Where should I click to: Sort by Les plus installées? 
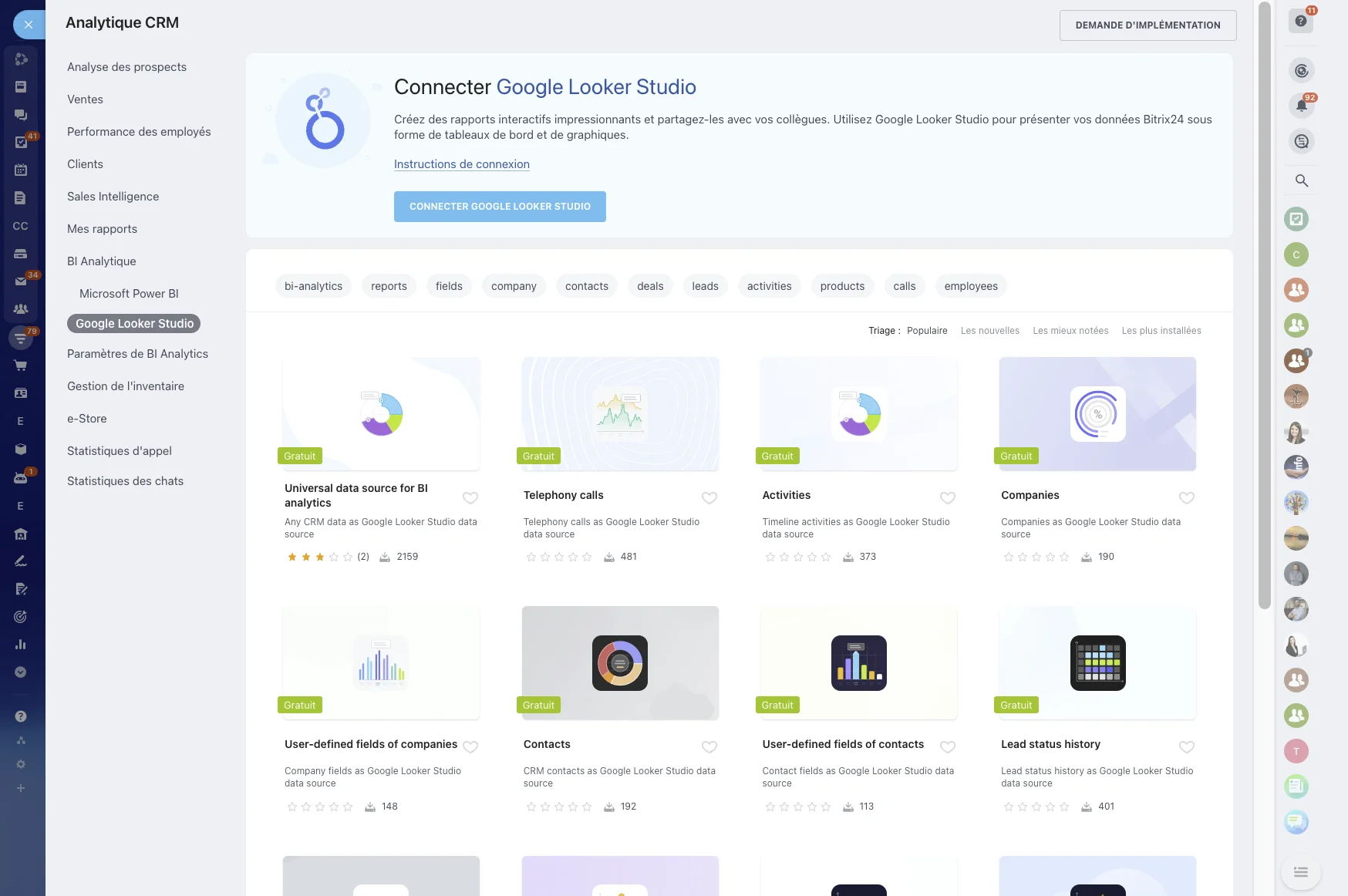(x=1161, y=331)
